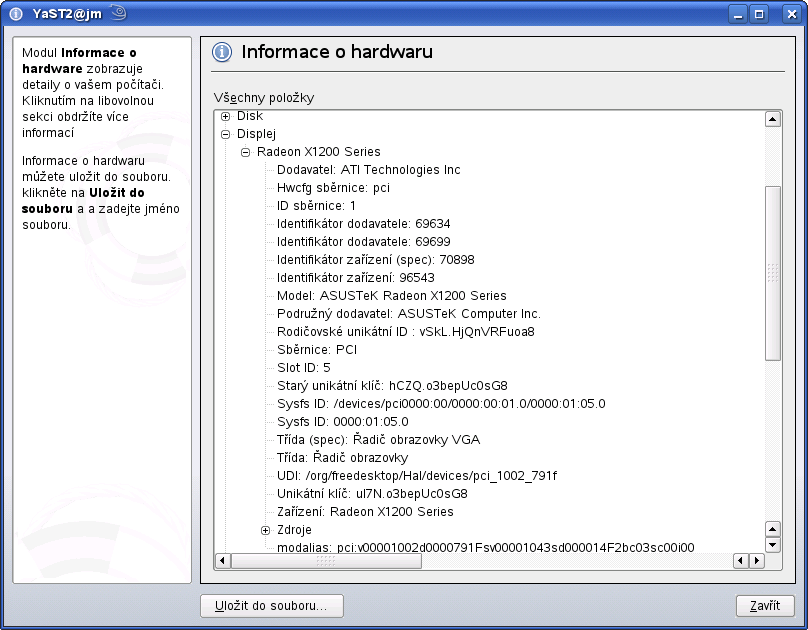
Task: Select the Sysfs ID: /devices/pci0000:00 path row
Action: pos(441,404)
